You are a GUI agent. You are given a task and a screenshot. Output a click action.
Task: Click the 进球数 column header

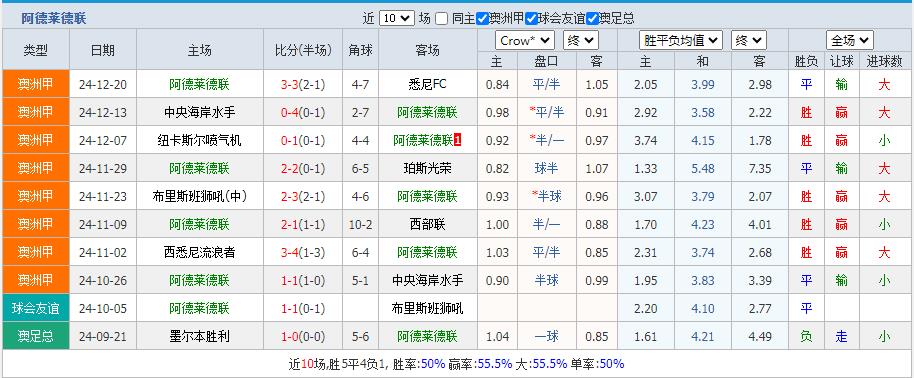click(884, 61)
